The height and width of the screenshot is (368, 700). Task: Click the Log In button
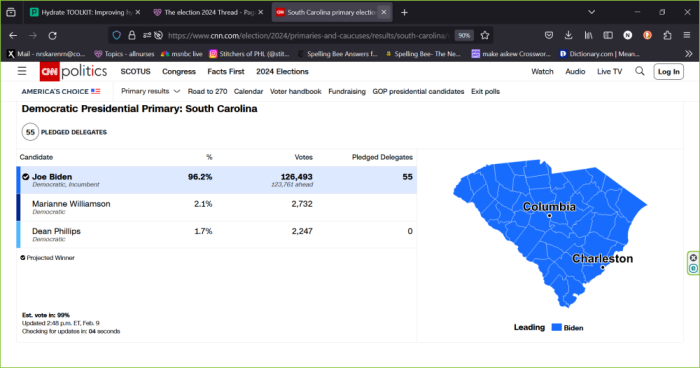click(x=668, y=71)
